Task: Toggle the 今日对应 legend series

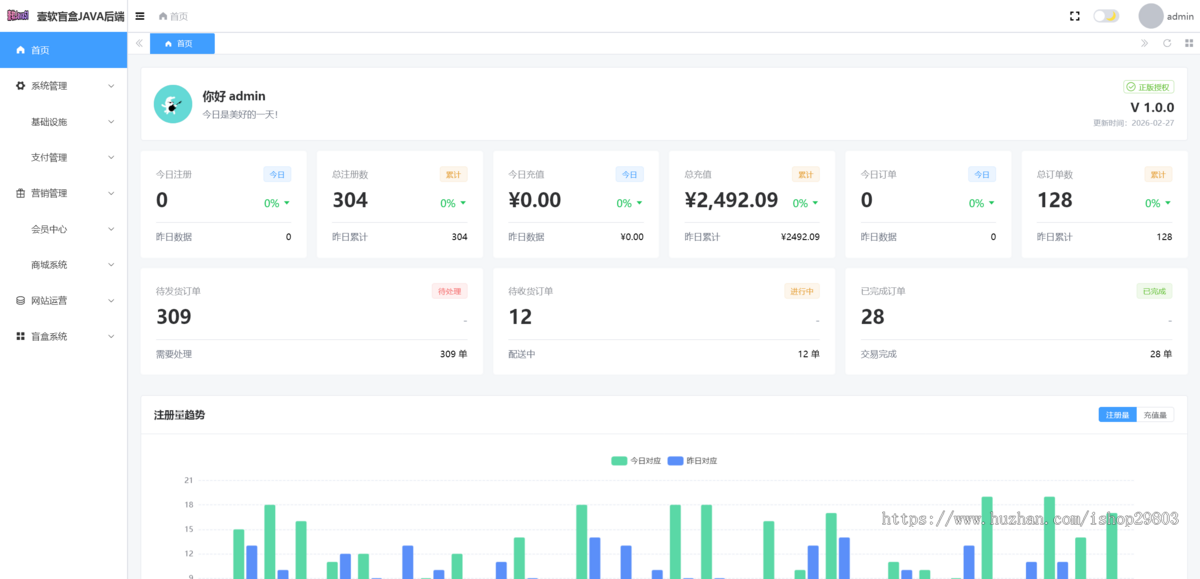Action: point(636,461)
